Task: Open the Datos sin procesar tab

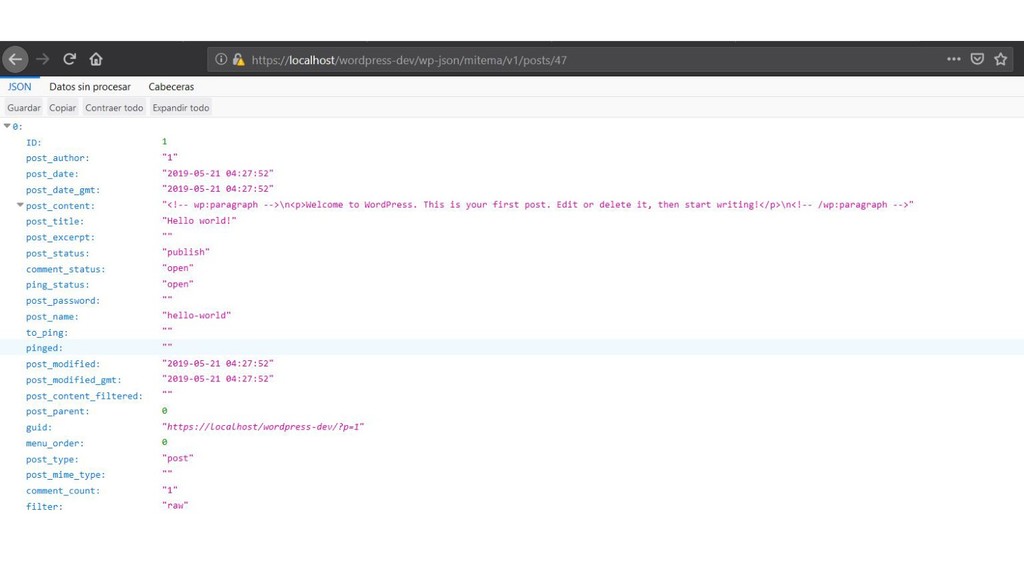Action: 89,86
